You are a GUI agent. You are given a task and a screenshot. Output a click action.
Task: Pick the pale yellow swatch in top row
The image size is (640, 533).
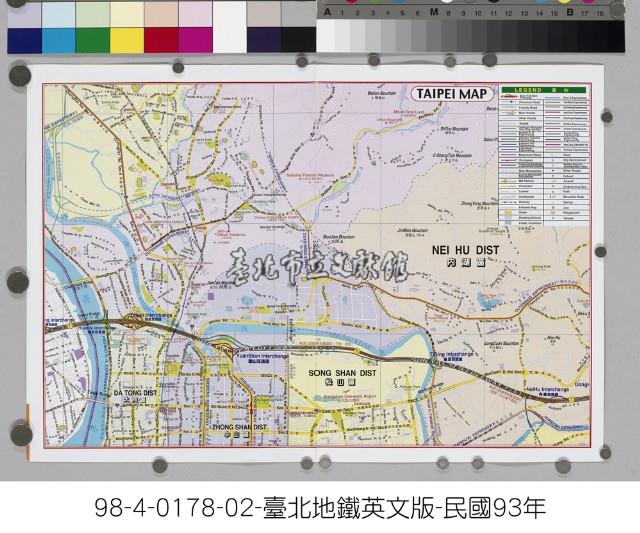[127, 15]
